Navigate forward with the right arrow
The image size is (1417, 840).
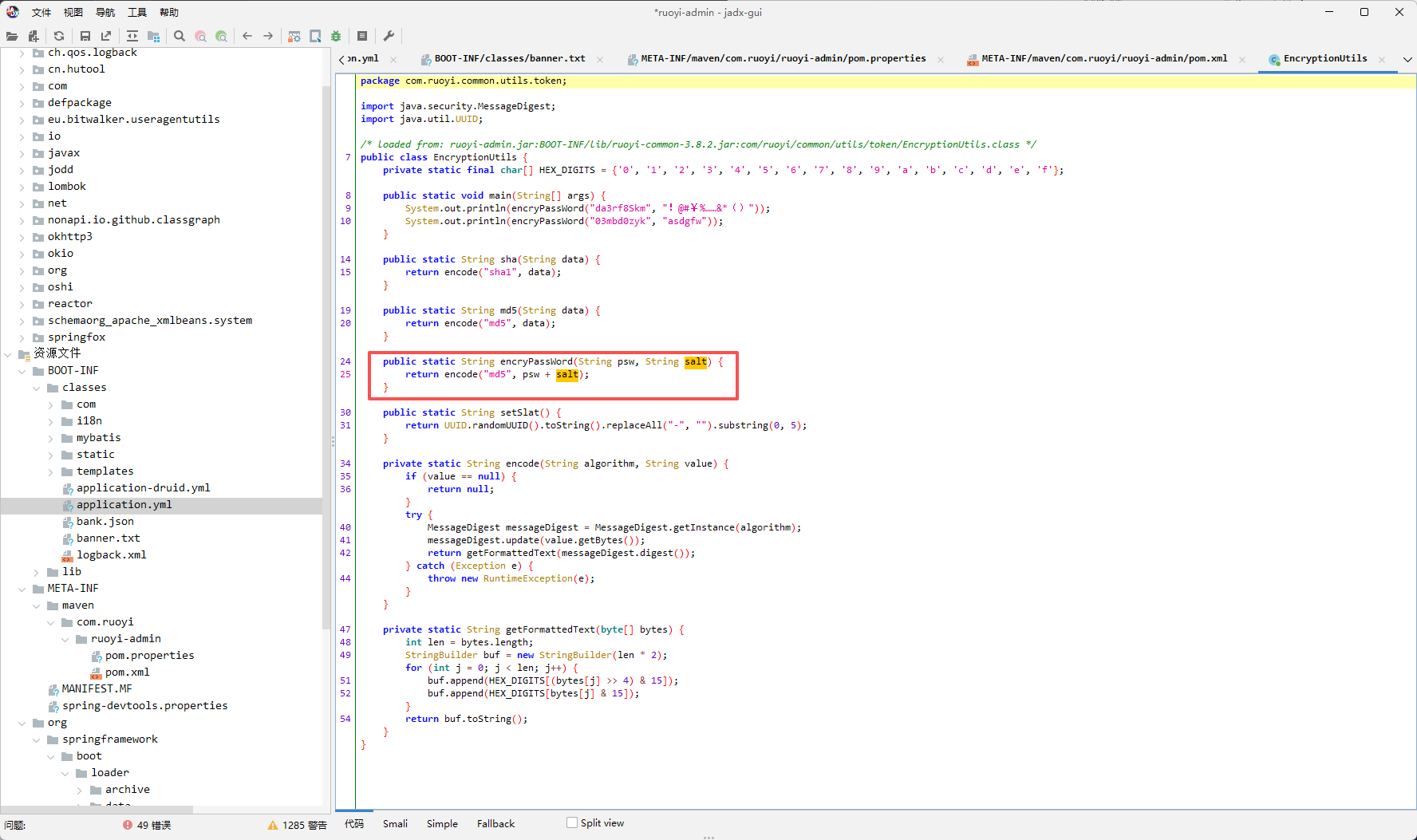(268, 36)
